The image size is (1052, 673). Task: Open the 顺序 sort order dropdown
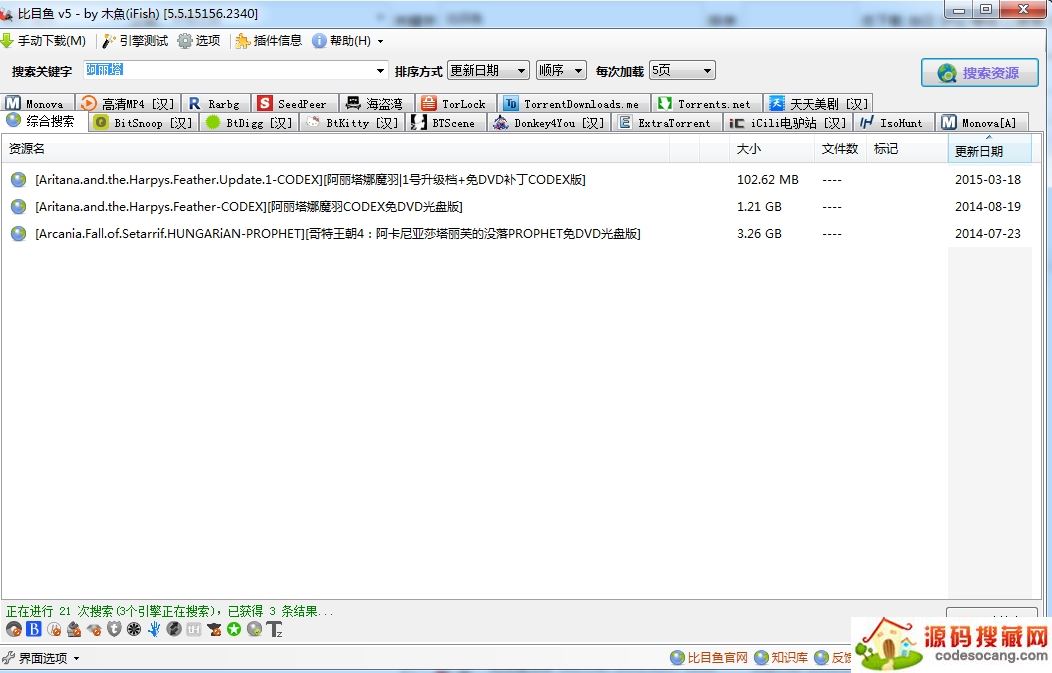coord(561,70)
